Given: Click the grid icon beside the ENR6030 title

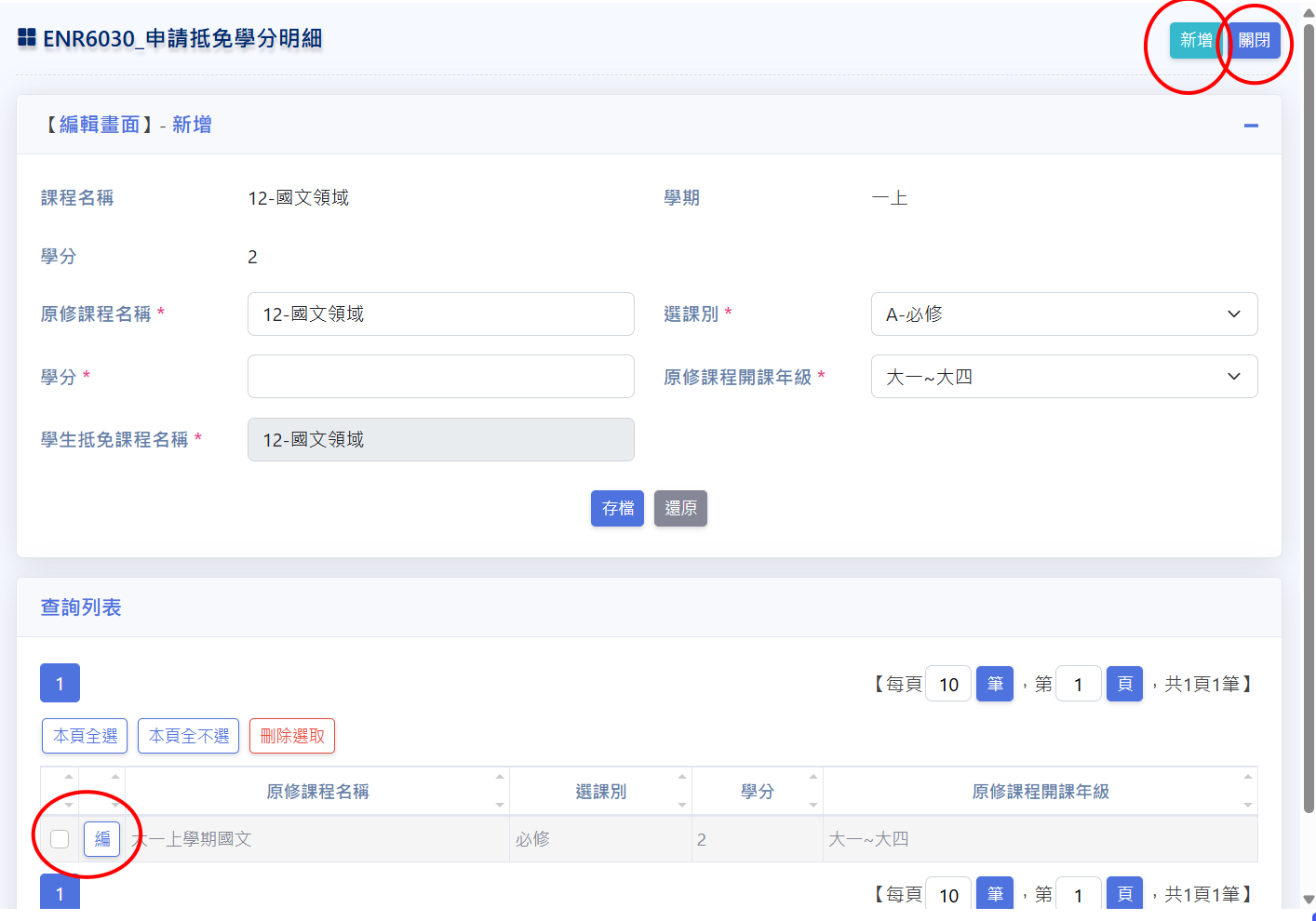Looking at the screenshot, I should click(27, 38).
